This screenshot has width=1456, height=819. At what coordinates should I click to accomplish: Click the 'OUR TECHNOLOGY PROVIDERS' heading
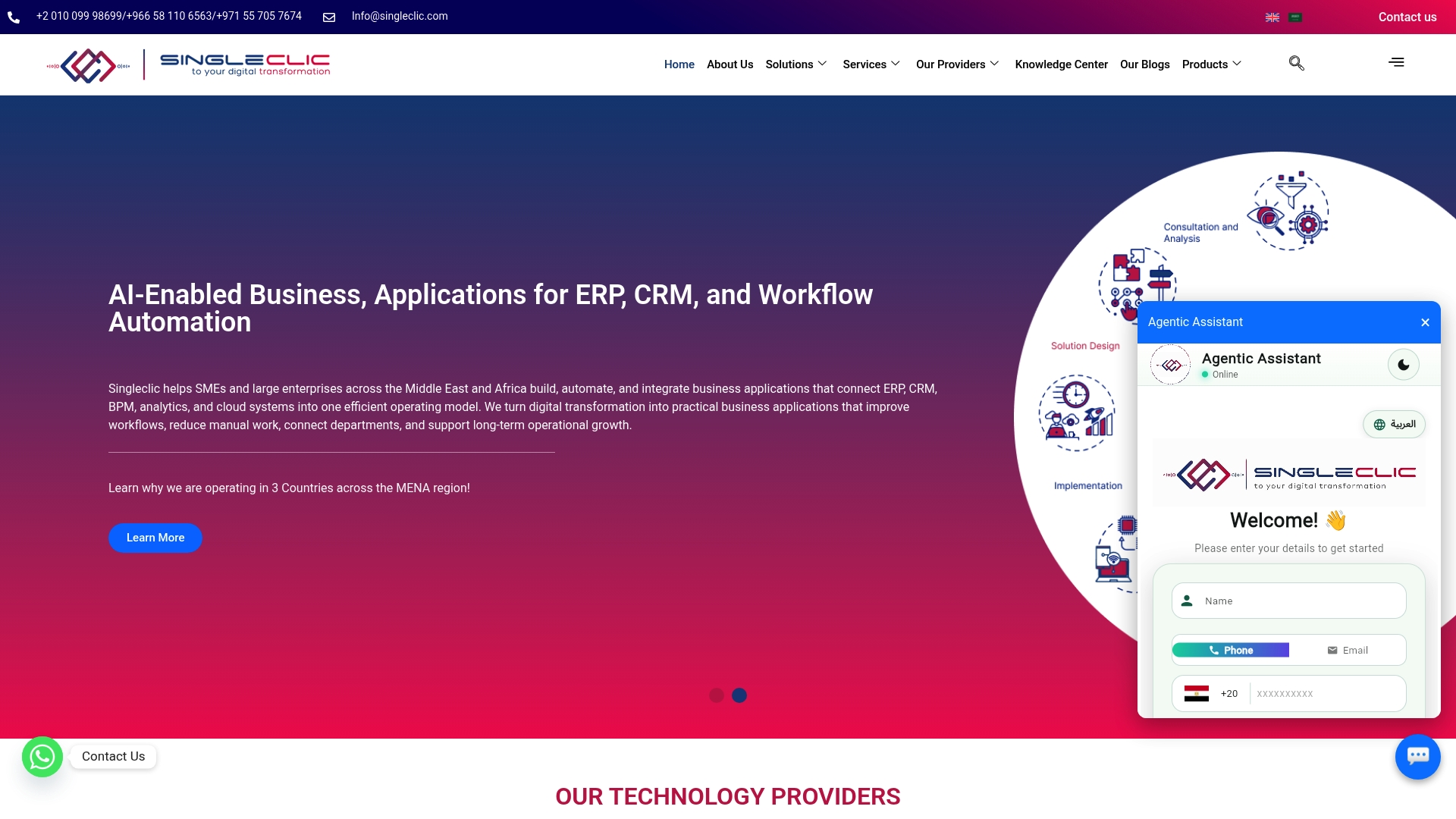[x=728, y=796]
